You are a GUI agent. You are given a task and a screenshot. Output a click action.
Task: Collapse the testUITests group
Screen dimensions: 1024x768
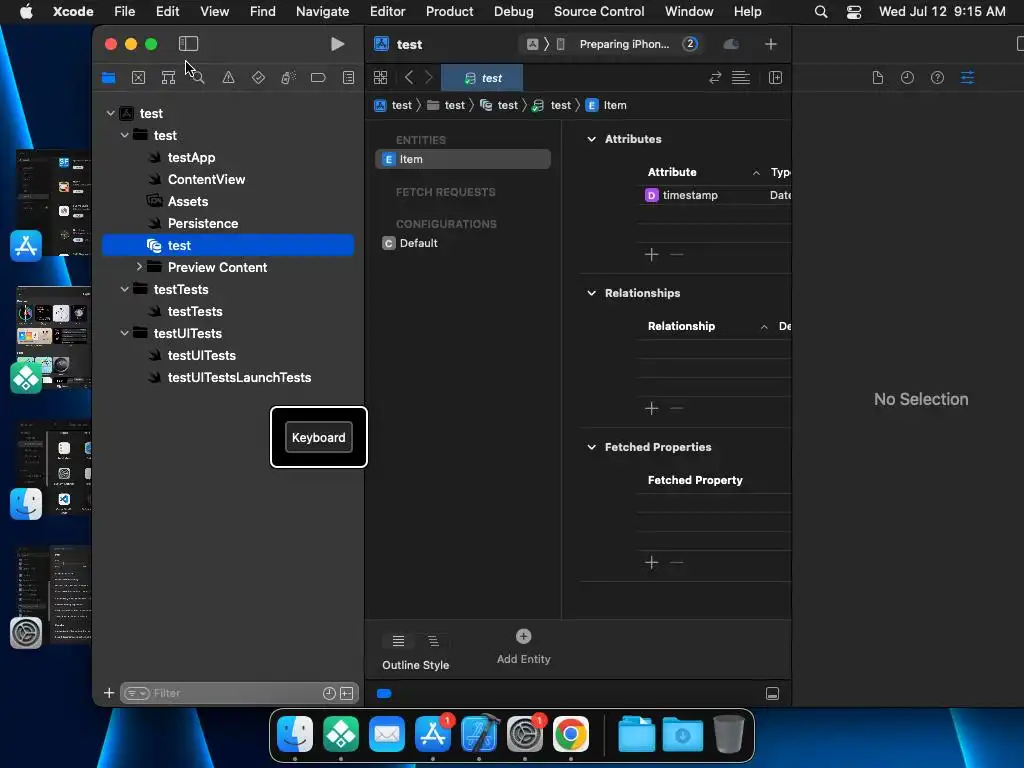(x=125, y=333)
